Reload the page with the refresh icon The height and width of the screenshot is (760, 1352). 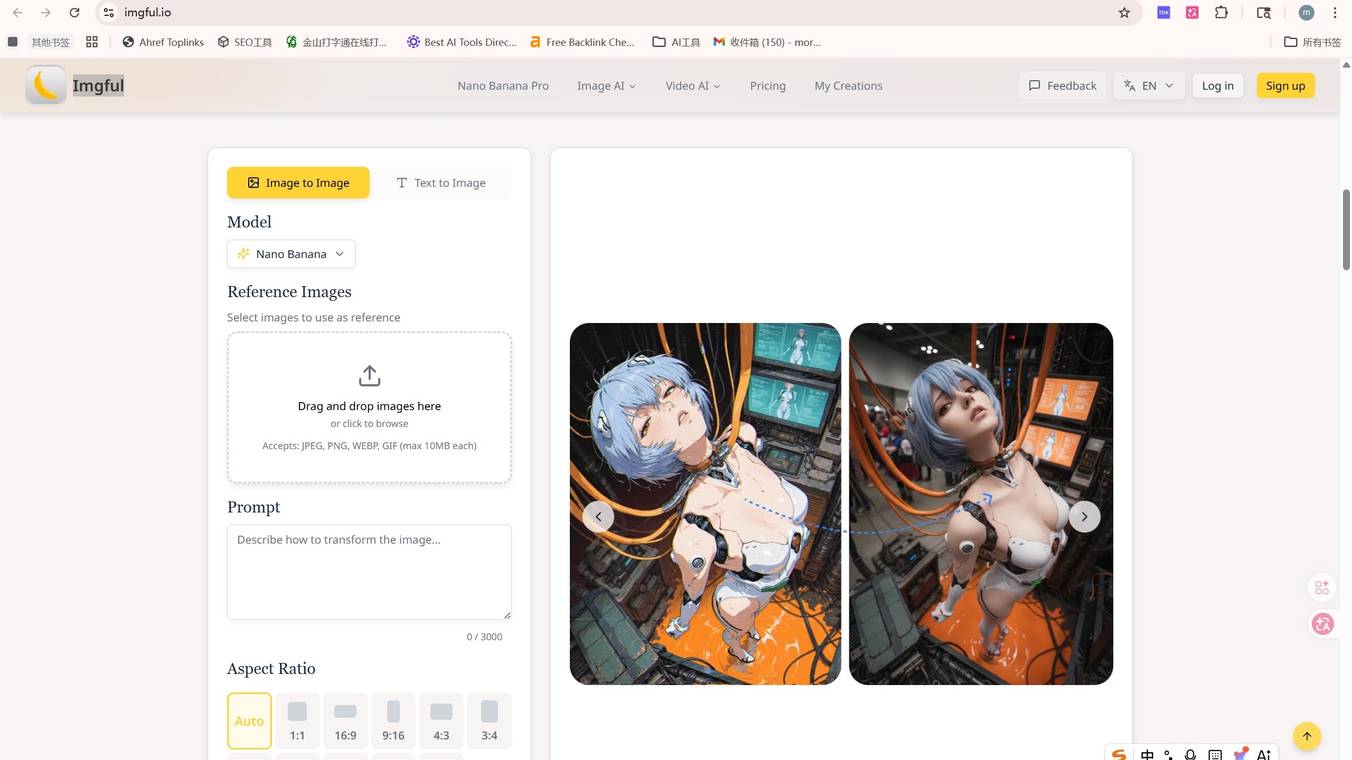(75, 13)
